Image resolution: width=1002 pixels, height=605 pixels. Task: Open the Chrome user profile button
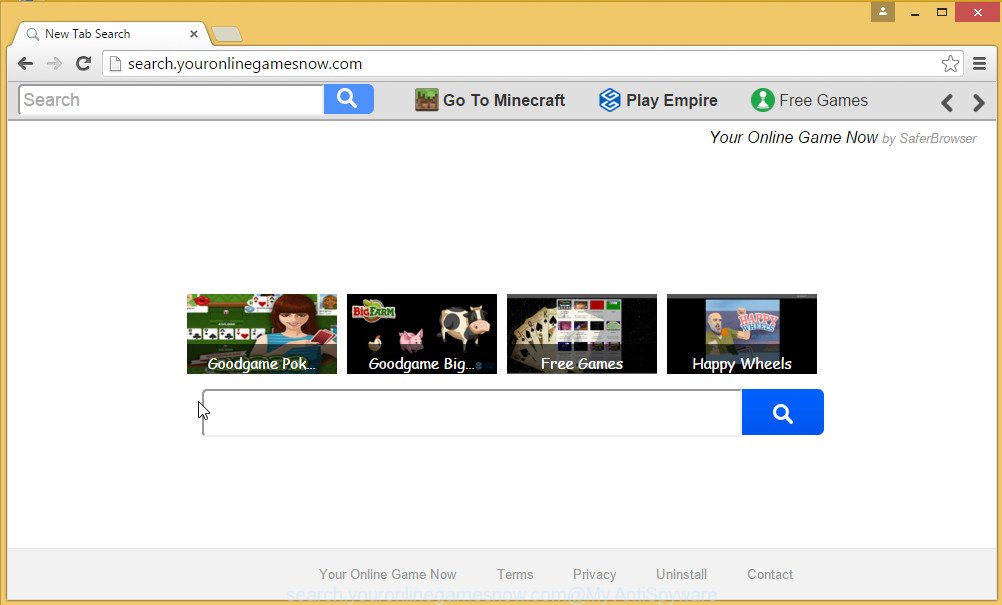click(883, 11)
